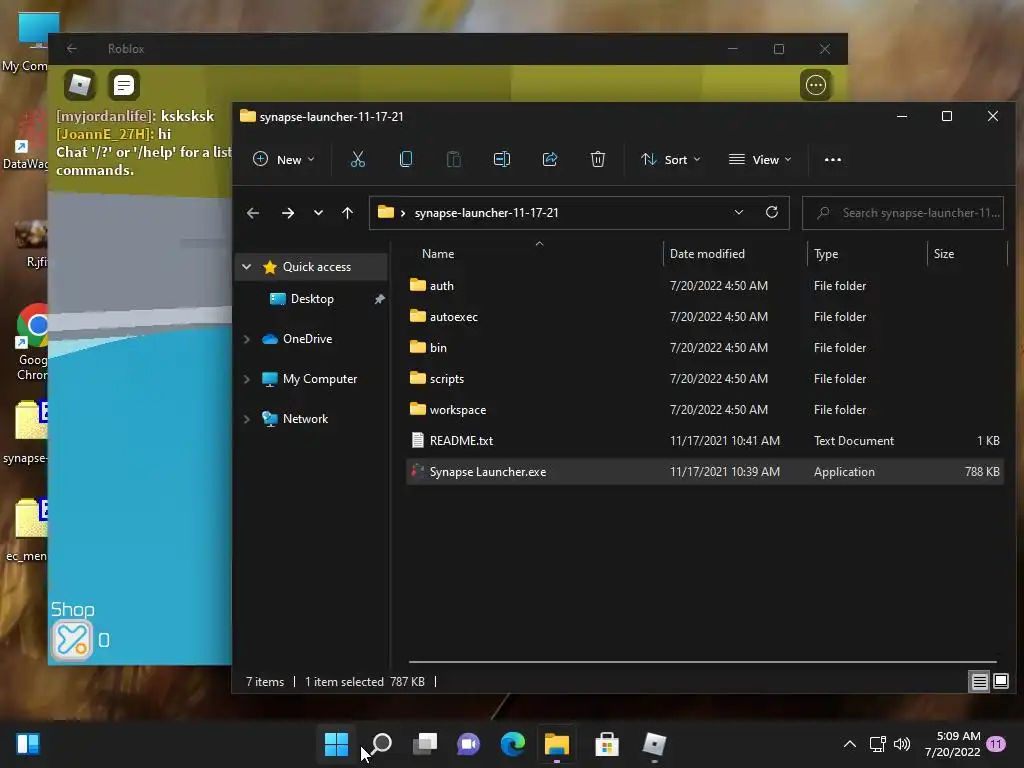
Task: Click the Share icon in toolbar
Action: (550, 159)
